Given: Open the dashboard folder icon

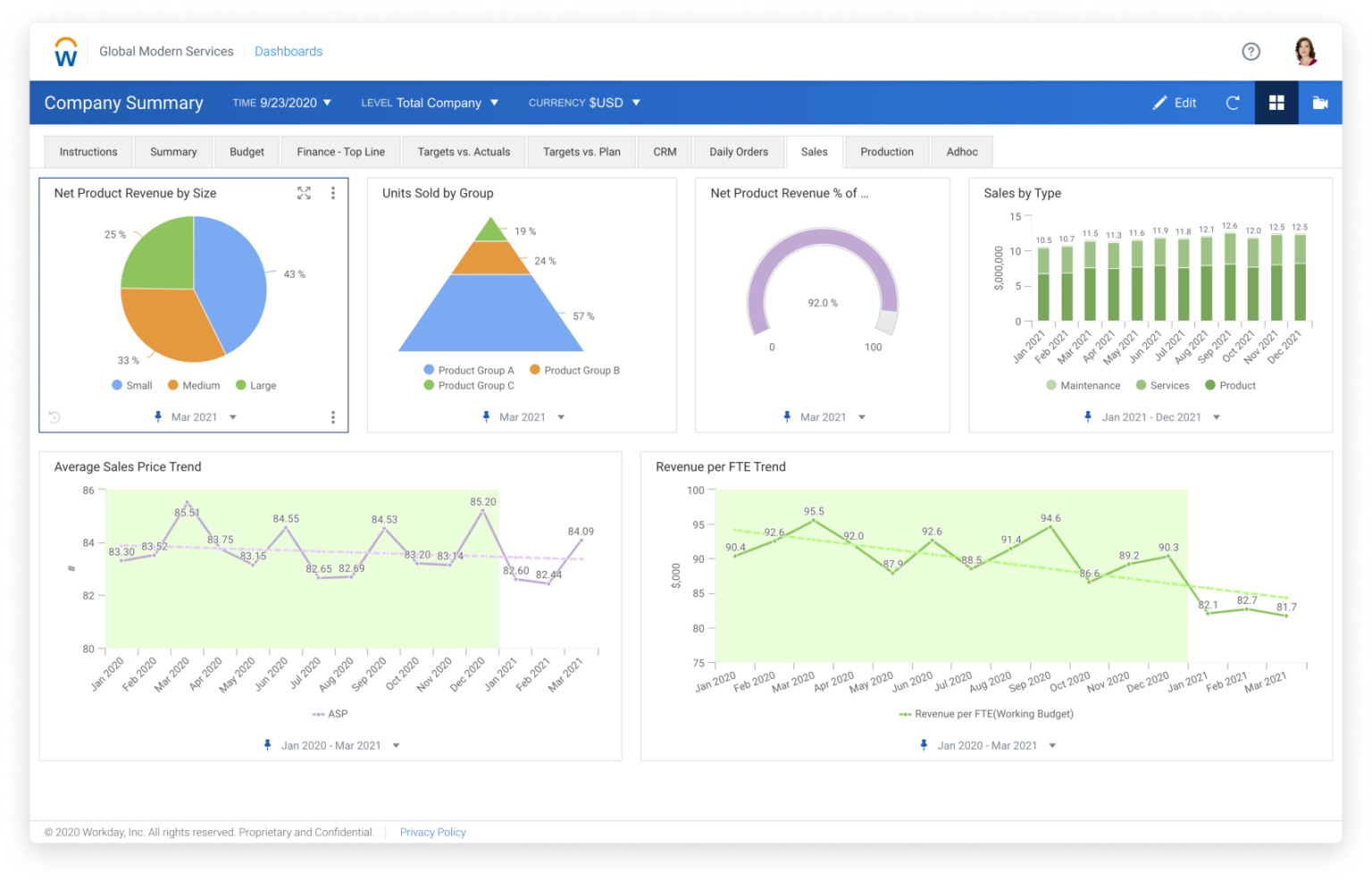Looking at the screenshot, I should [1320, 102].
